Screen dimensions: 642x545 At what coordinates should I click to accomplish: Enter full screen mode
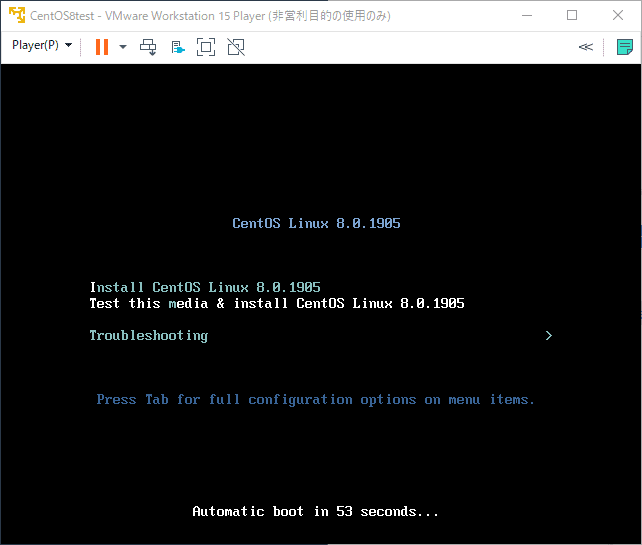click(206, 47)
